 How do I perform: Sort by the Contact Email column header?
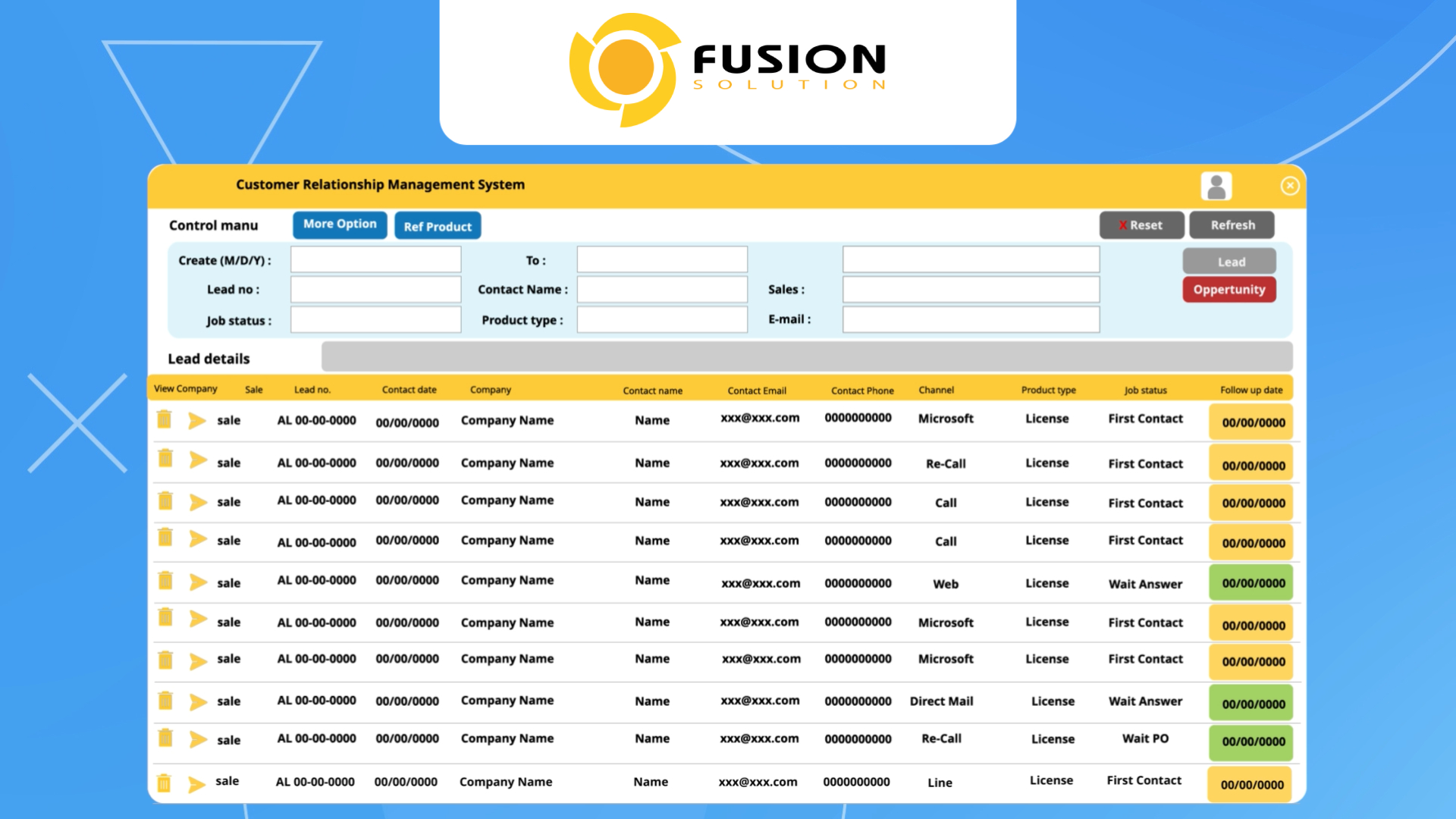(757, 391)
